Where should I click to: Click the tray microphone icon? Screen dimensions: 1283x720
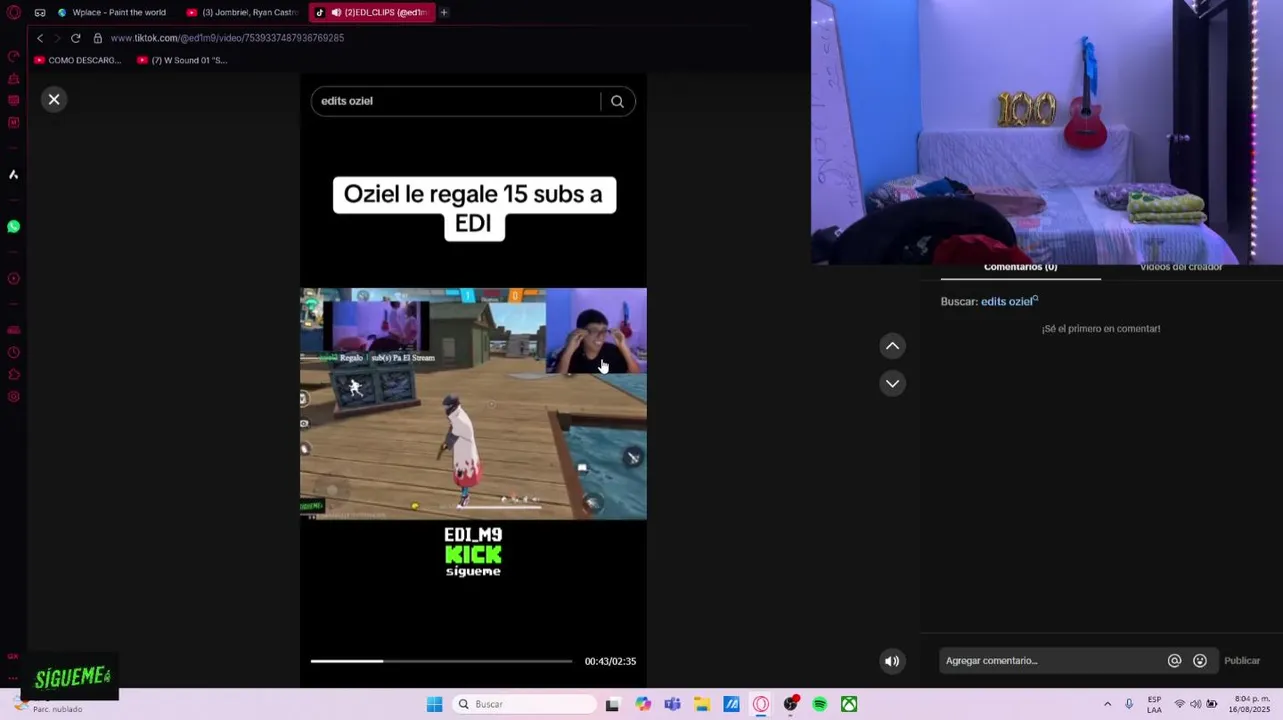click(x=1129, y=704)
